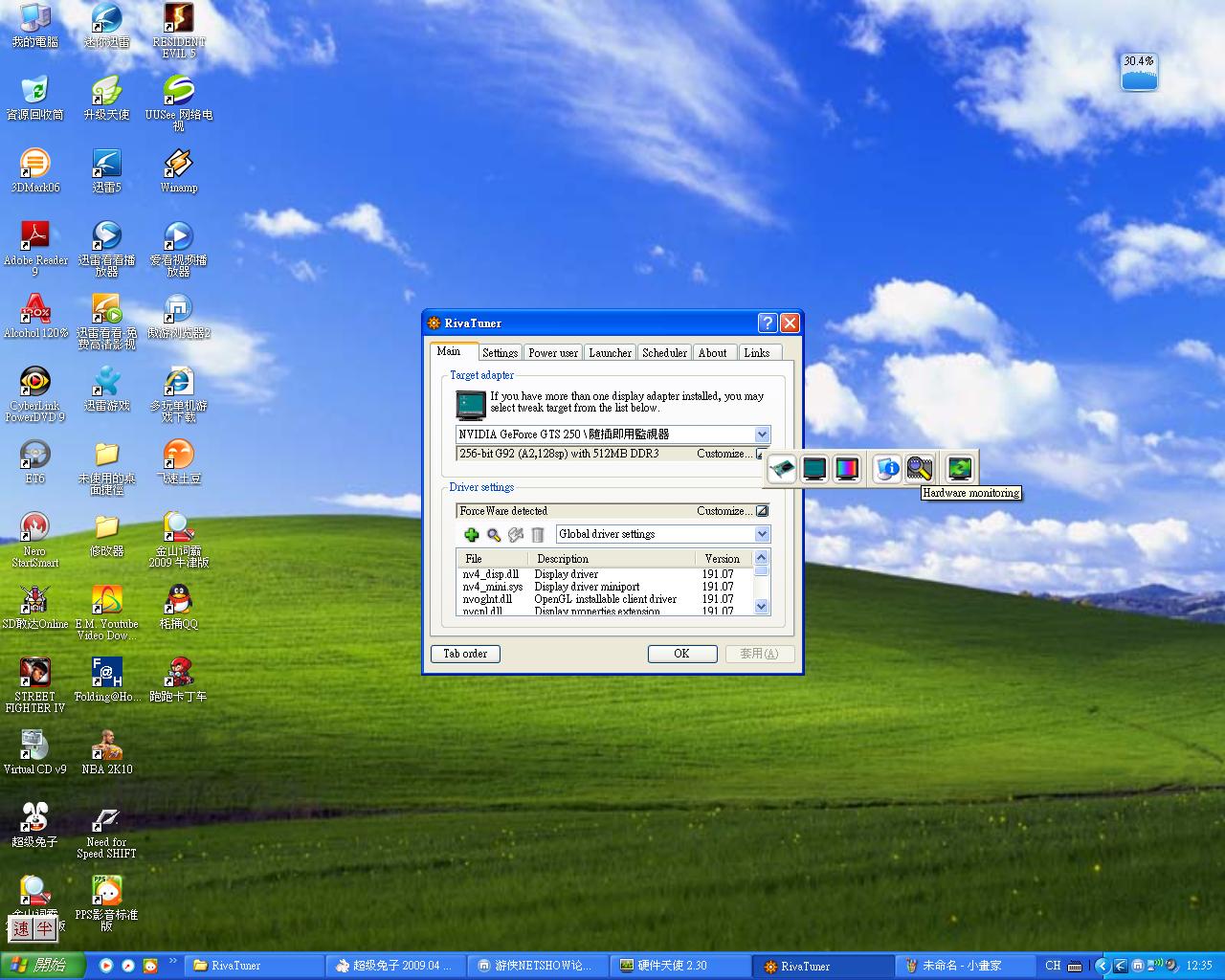The width and height of the screenshot is (1225, 980).
Task: Open the 3DMark06 desktop shortcut
Action: coord(35,169)
